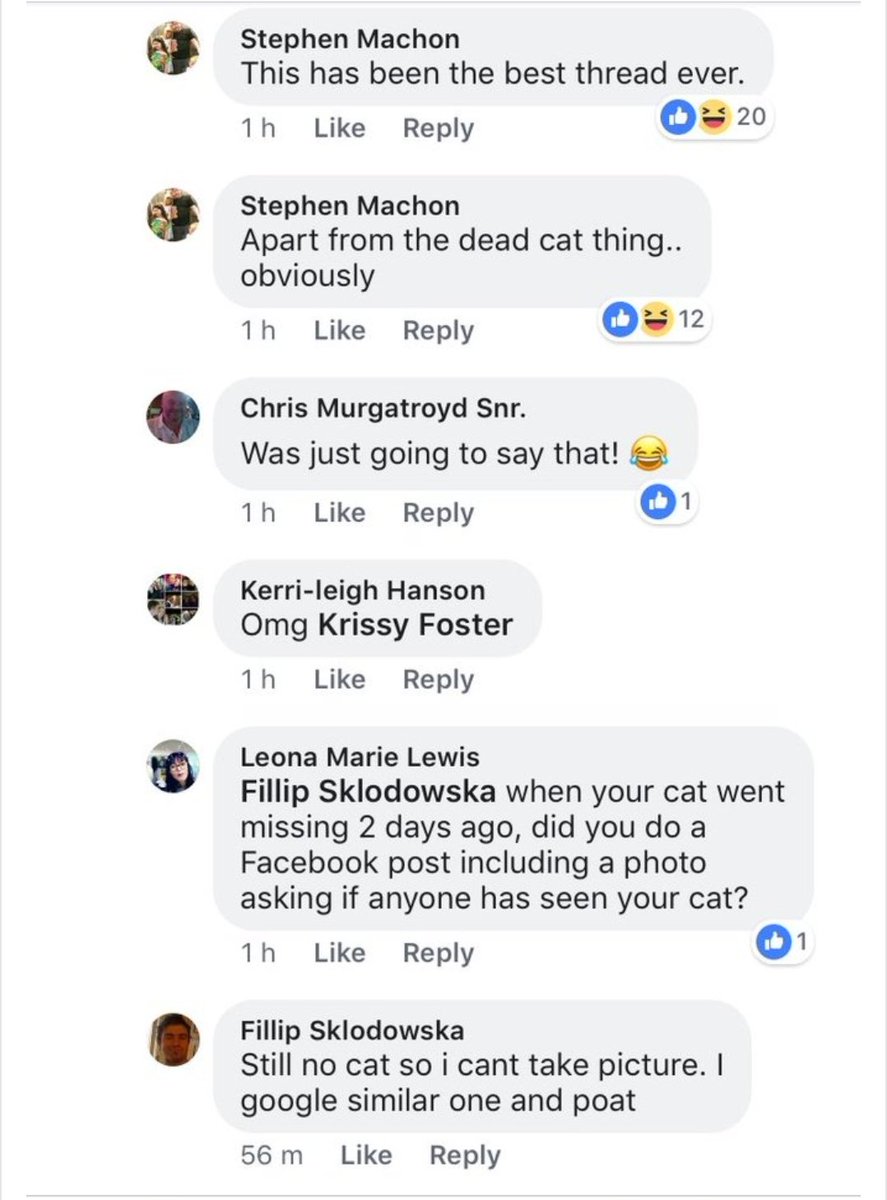Viewport: 887px width, 1200px height.
Task: Like the 'best thread ever' comment
Action: (x=339, y=128)
